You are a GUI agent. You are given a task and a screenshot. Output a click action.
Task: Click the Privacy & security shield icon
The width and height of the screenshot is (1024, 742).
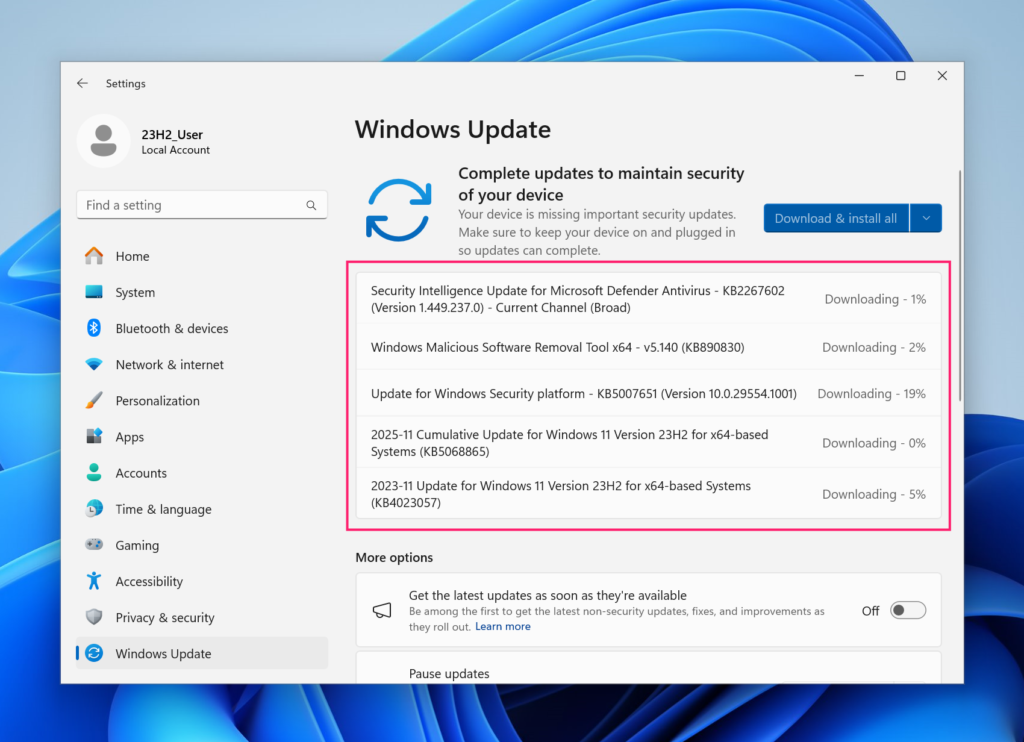tap(94, 617)
